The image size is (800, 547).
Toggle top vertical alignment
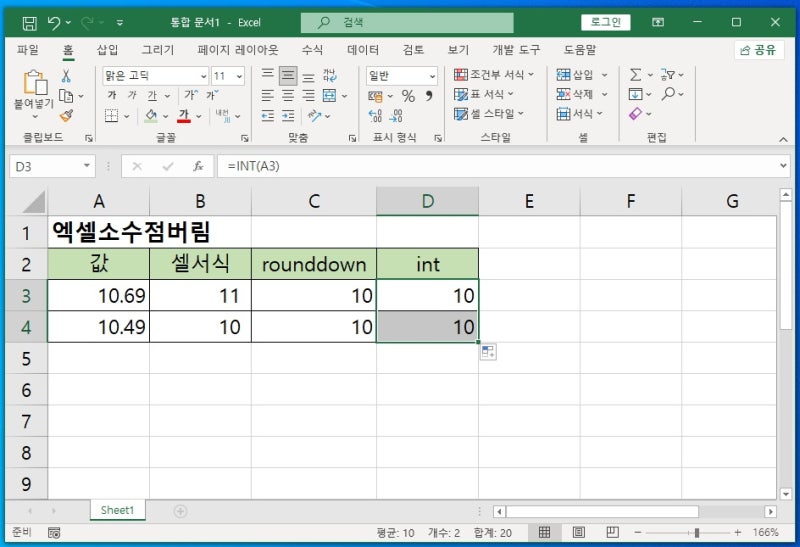[268, 76]
